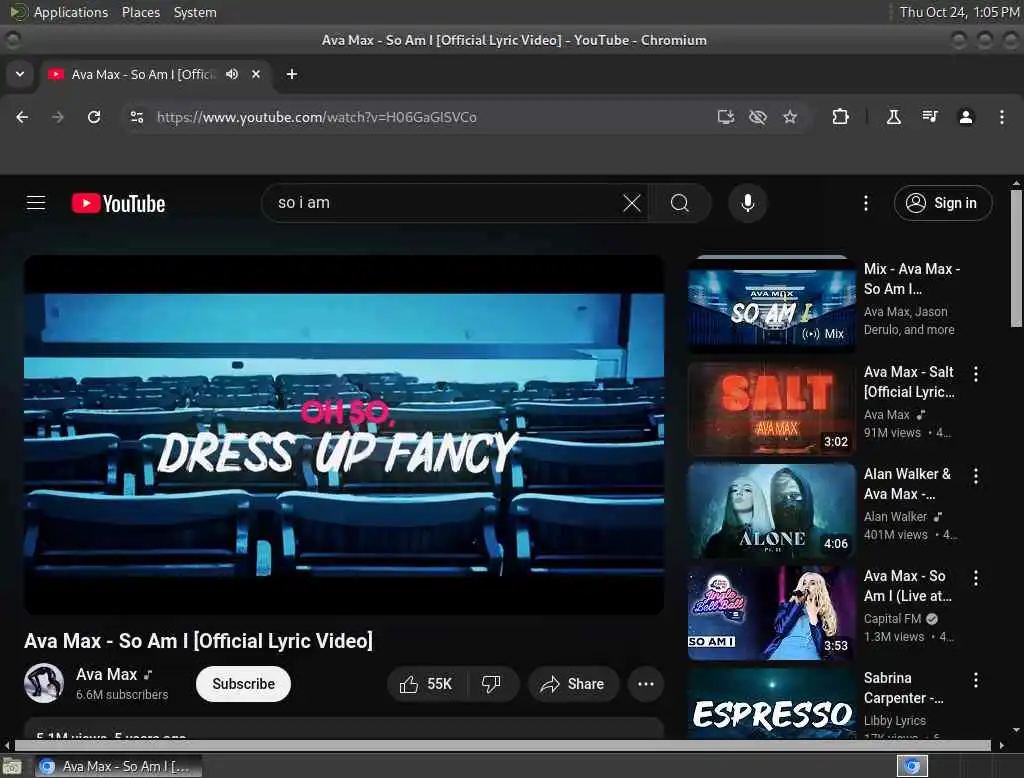The height and width of the screenshot is (778, 1024).
Task: Open YouTube settings three-dot menu
Action: click(866, 203)
